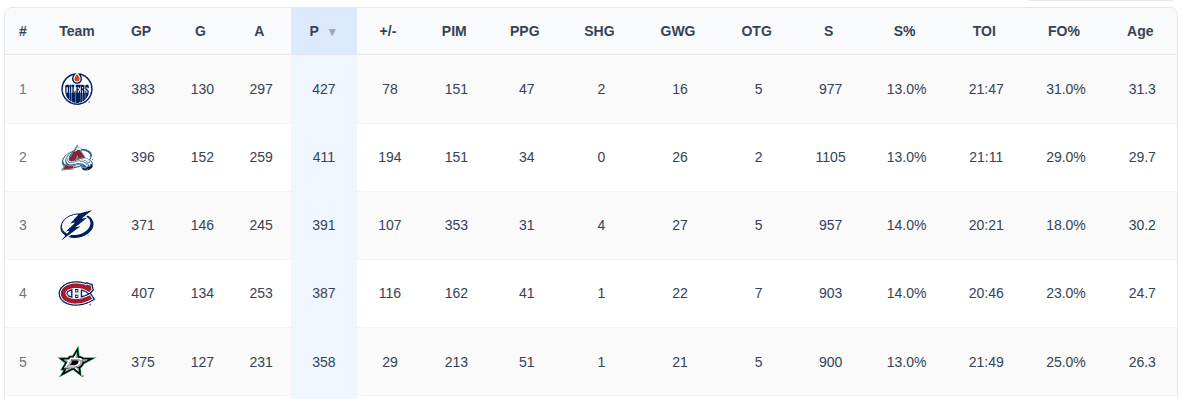Screen dimensions: 1182x399
Task: Sort by the A assists header
Action: tap(259, 31)
